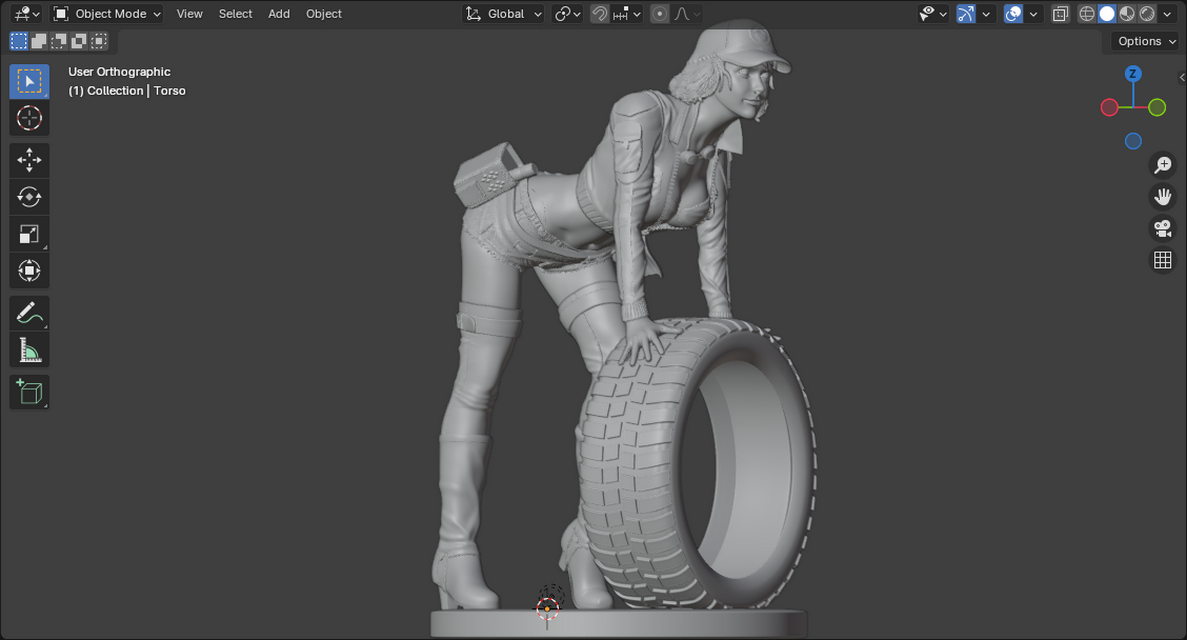Open the Options dropdown
The width and height of the screenshot is (1187, 640).
tap(1146, 41)
